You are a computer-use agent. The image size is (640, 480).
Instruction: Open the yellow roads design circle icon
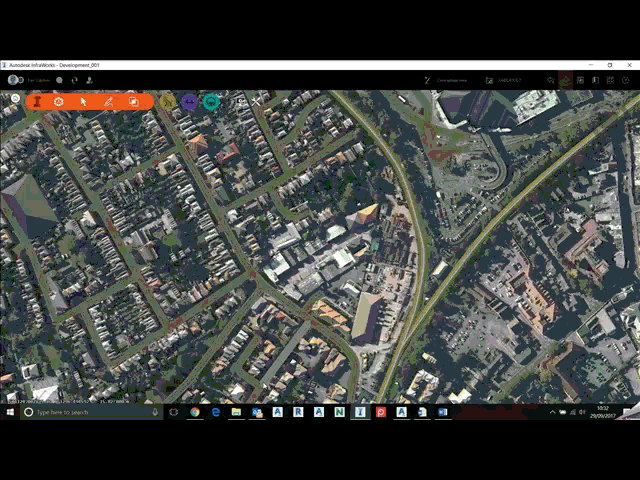[x=168, y=102]
